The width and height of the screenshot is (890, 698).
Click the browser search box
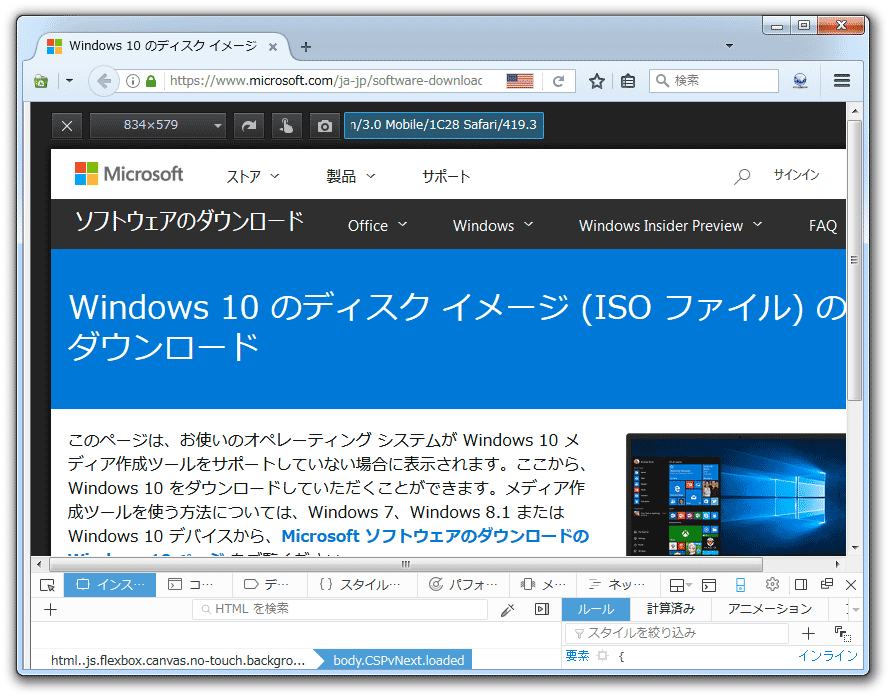(714, 81)
